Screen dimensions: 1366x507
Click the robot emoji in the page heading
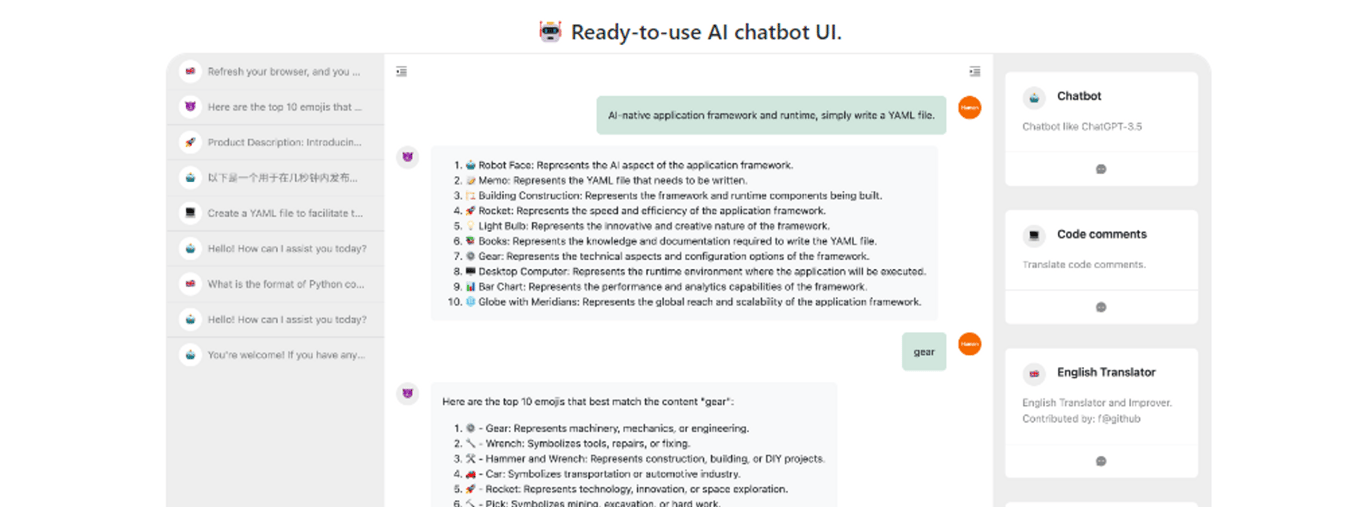pos(551,32)
